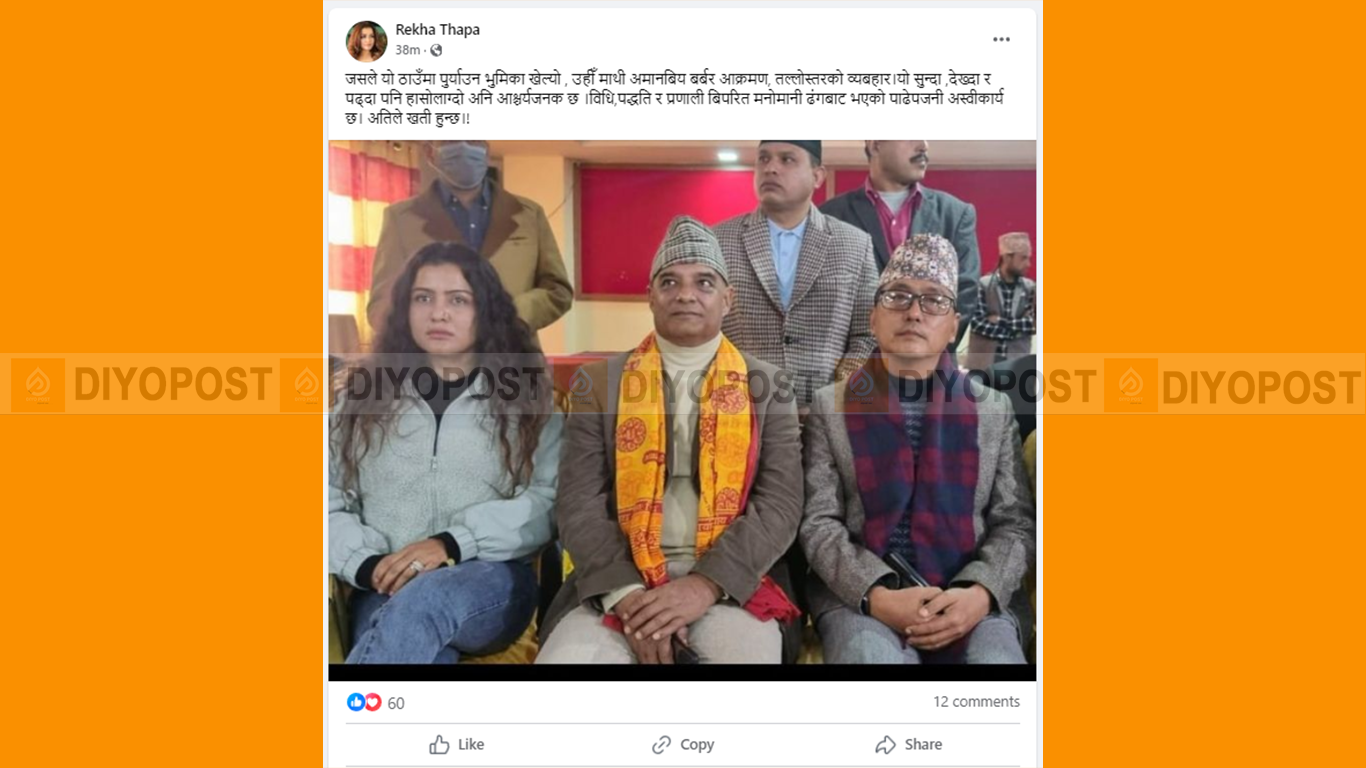View the 60 reactions count
Image resolution: width=1366 pixels, height=768 pixels.
[x=396, y=703]
